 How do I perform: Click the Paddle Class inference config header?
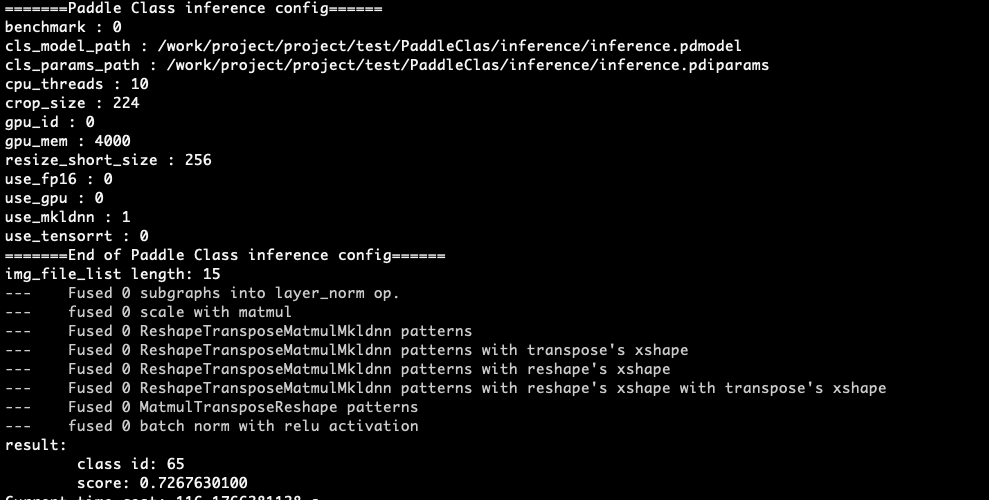pyautogui.click(x=194, y=9)
